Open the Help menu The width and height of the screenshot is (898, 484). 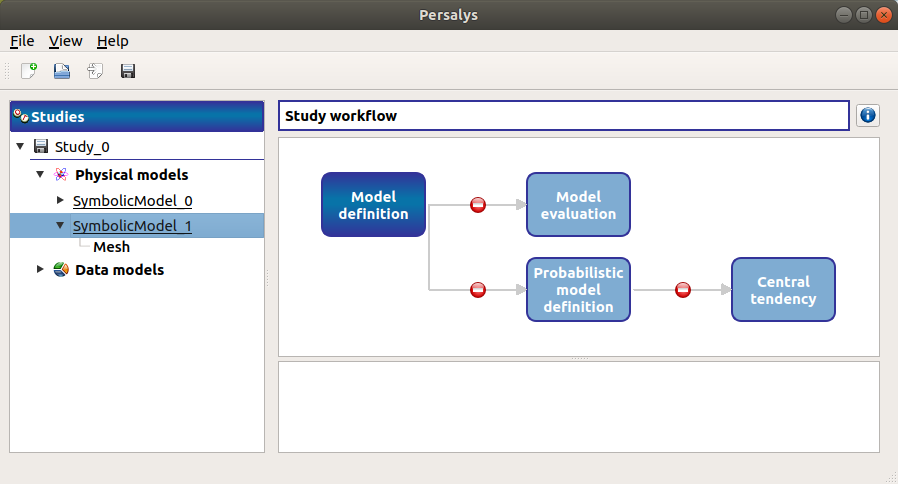coord(112,41)
